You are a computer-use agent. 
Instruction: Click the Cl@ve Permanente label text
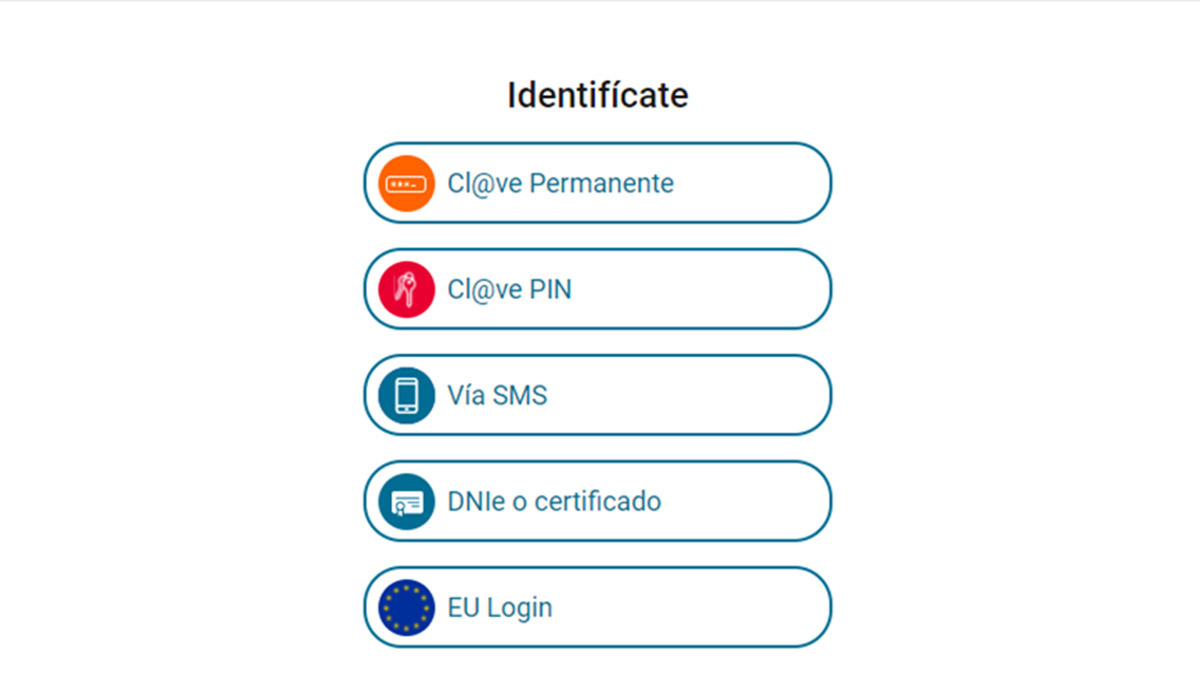560,183
